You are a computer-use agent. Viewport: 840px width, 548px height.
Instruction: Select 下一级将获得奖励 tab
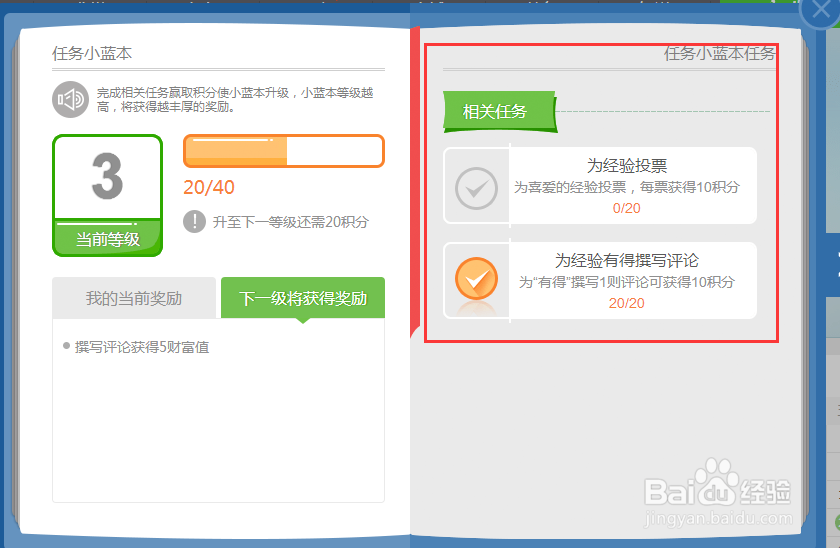[303, 298]
